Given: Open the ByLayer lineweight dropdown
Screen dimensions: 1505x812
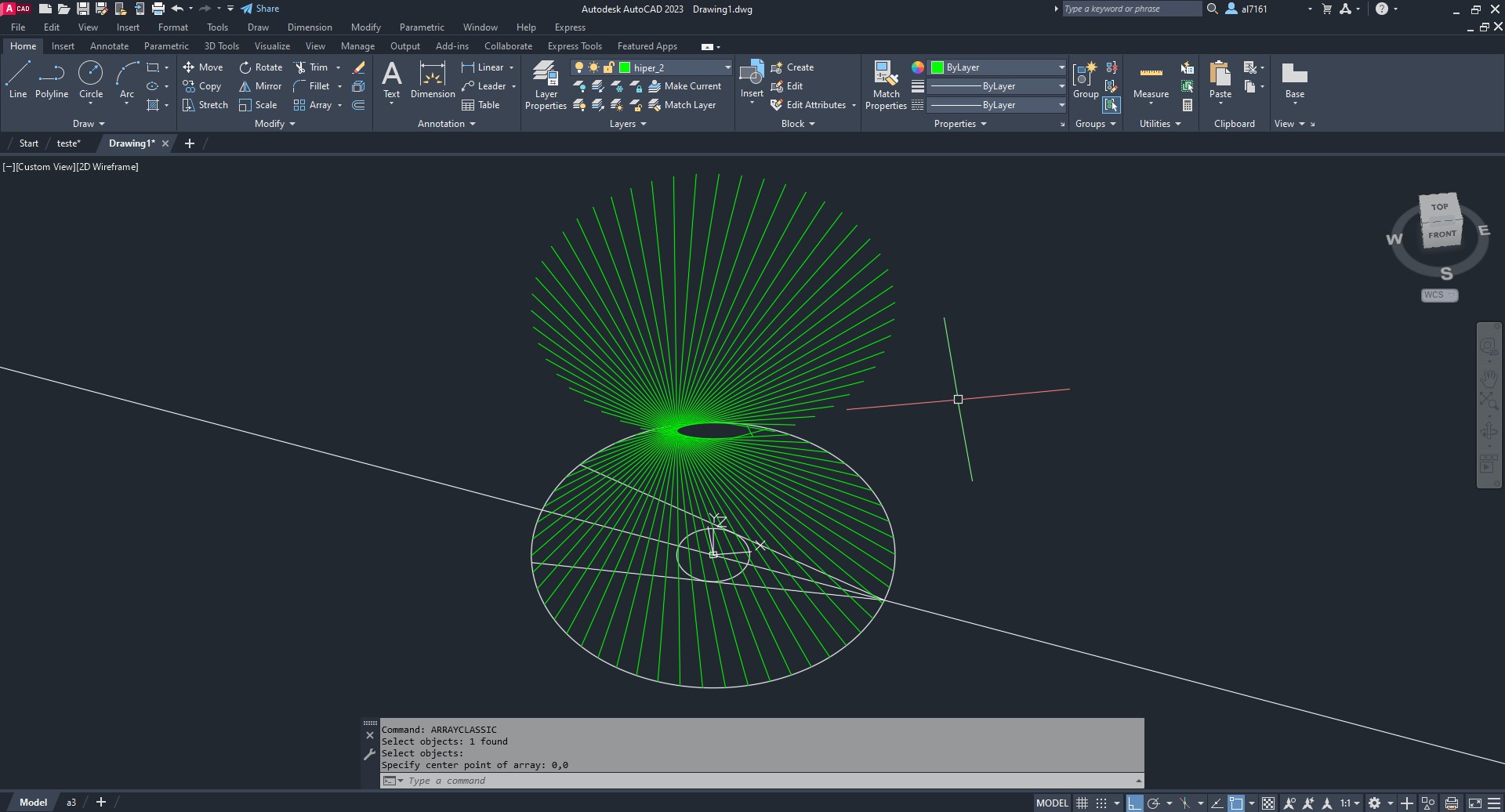Looking at the screenshot, I should click(x=1061, y=86).
